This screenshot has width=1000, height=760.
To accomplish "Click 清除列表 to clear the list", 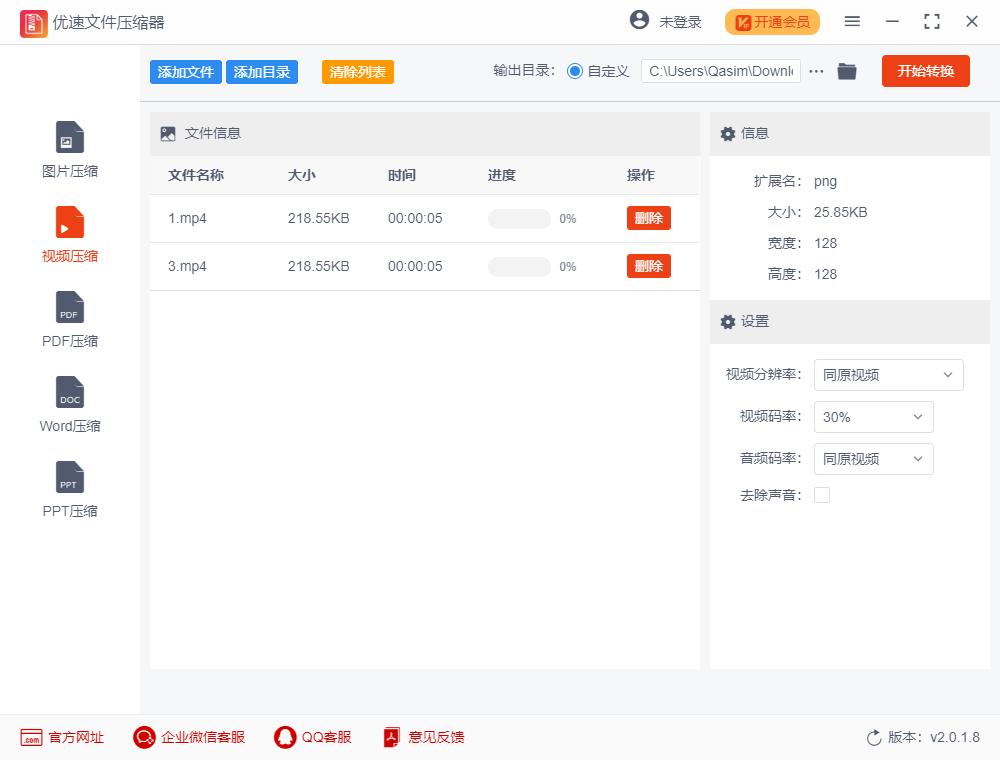I will 357,71.
